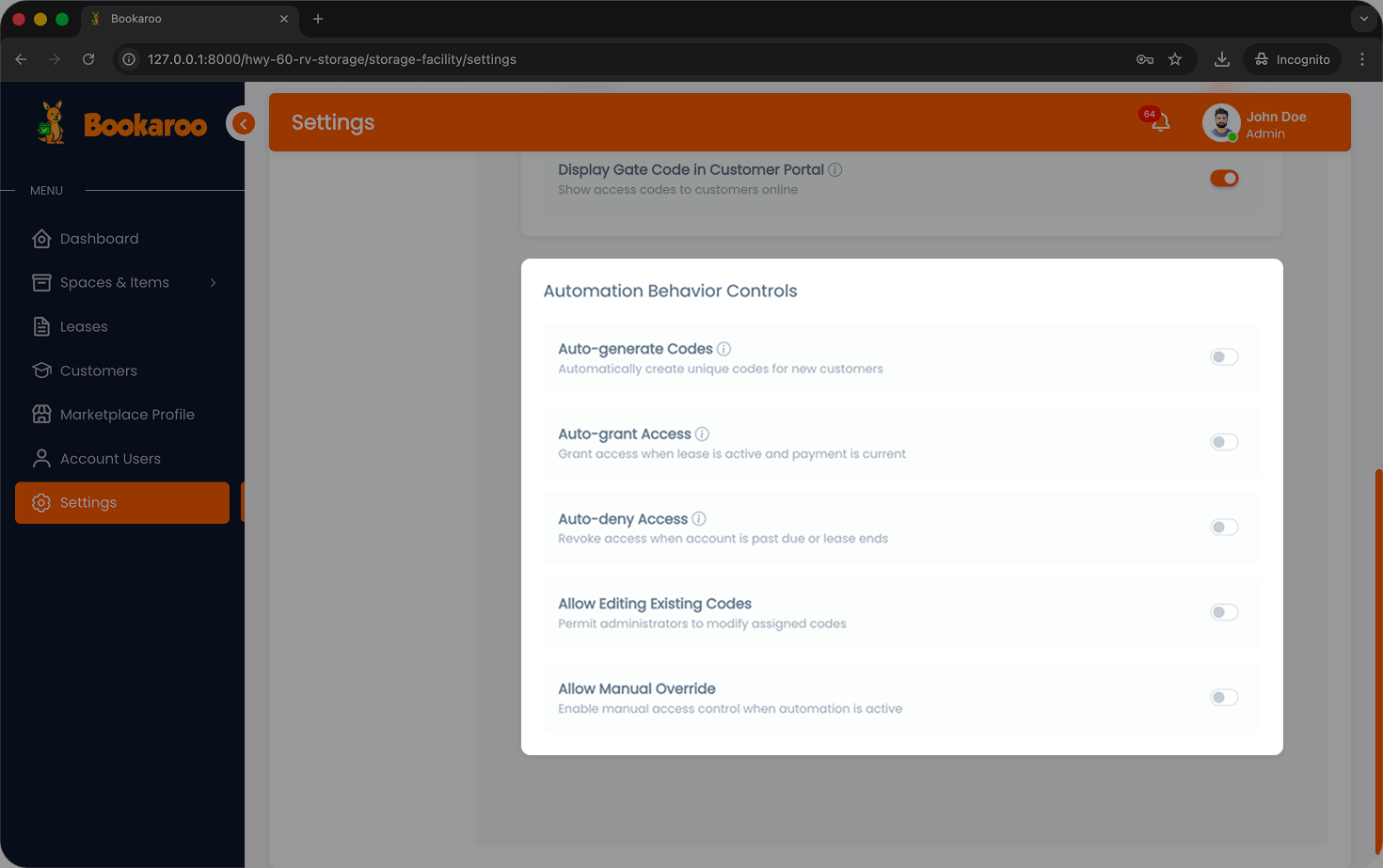Open the browser tab list dropdown
The height and width of the screenshot is (868, 1383).
click(1363, 19)
